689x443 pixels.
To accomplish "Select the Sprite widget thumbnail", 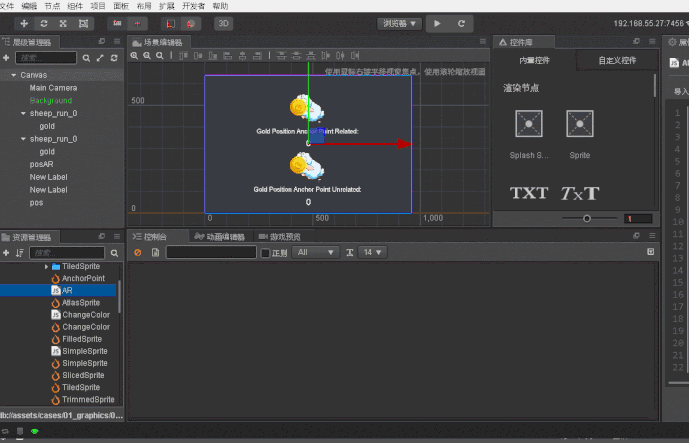I will (580, 124).
